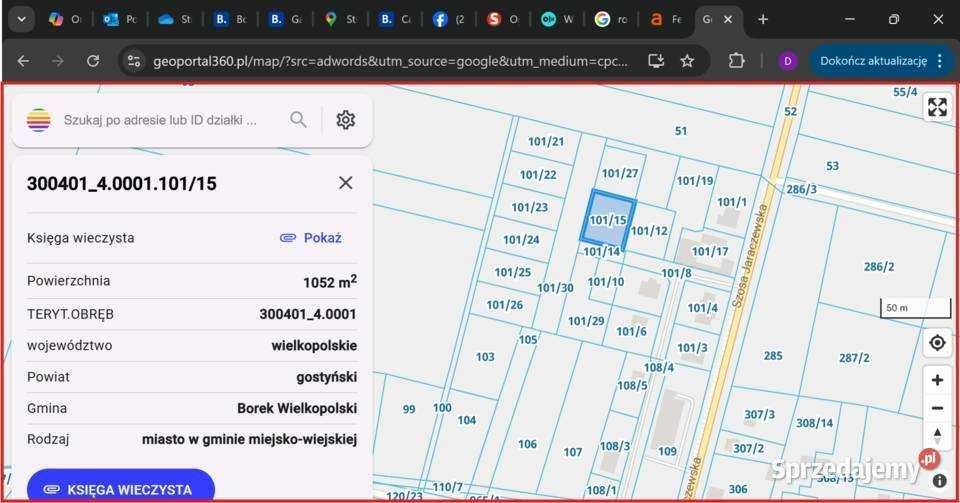Toggle fullscreen map view
The image size is (960, 503).
pos(937,107)
